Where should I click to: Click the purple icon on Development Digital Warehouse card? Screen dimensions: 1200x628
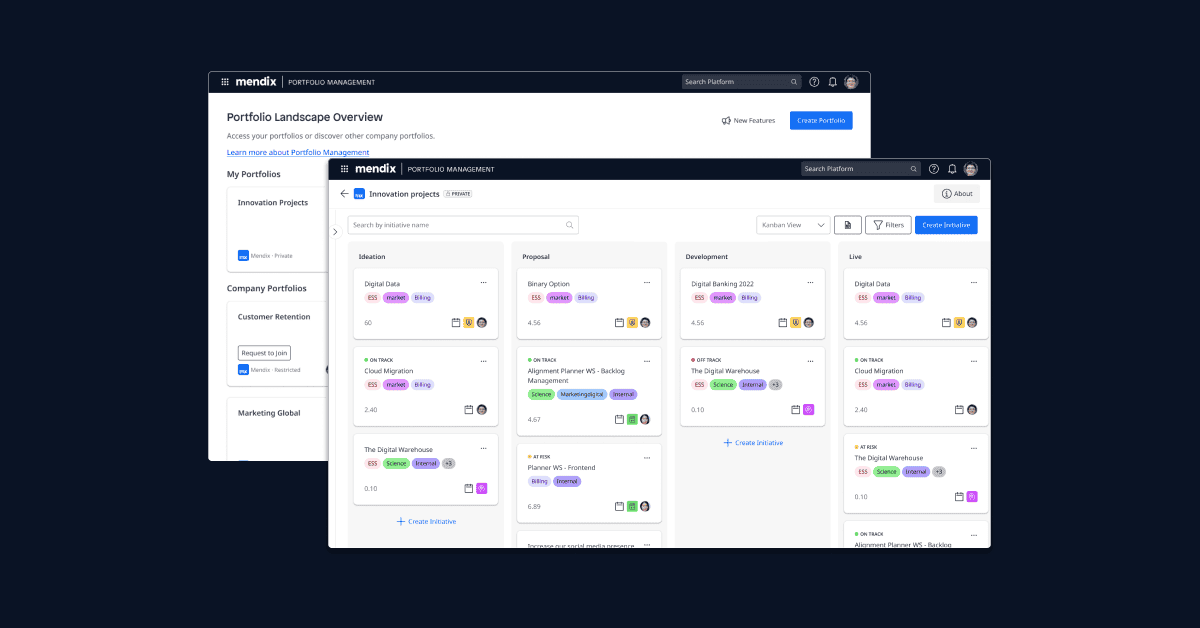[x=808, y=409]
